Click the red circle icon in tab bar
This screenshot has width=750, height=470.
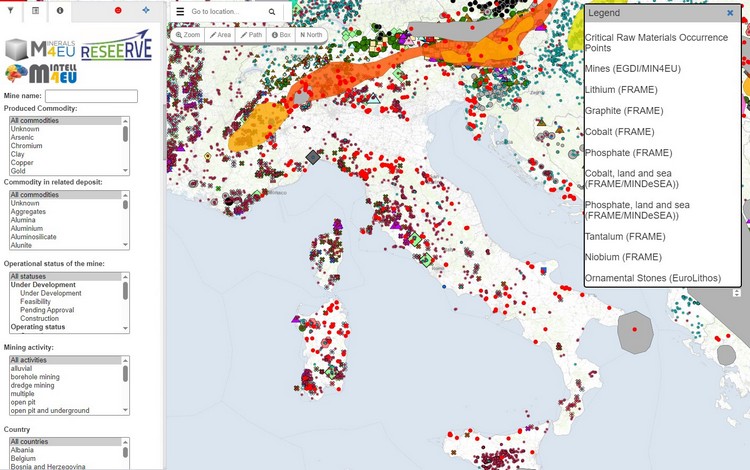point(118,11)
